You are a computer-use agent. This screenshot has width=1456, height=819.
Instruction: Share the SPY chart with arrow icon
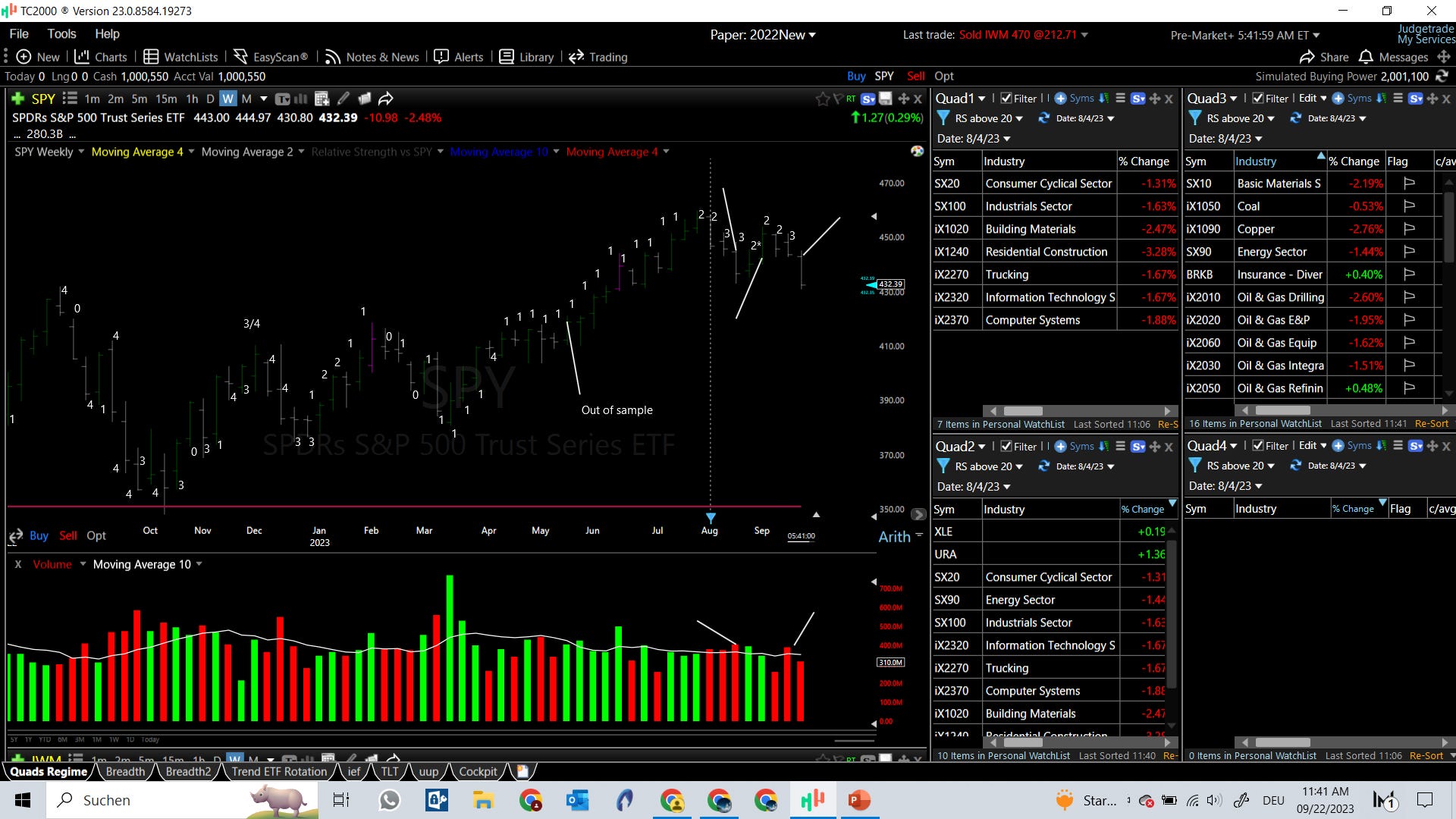coord(386,99)
